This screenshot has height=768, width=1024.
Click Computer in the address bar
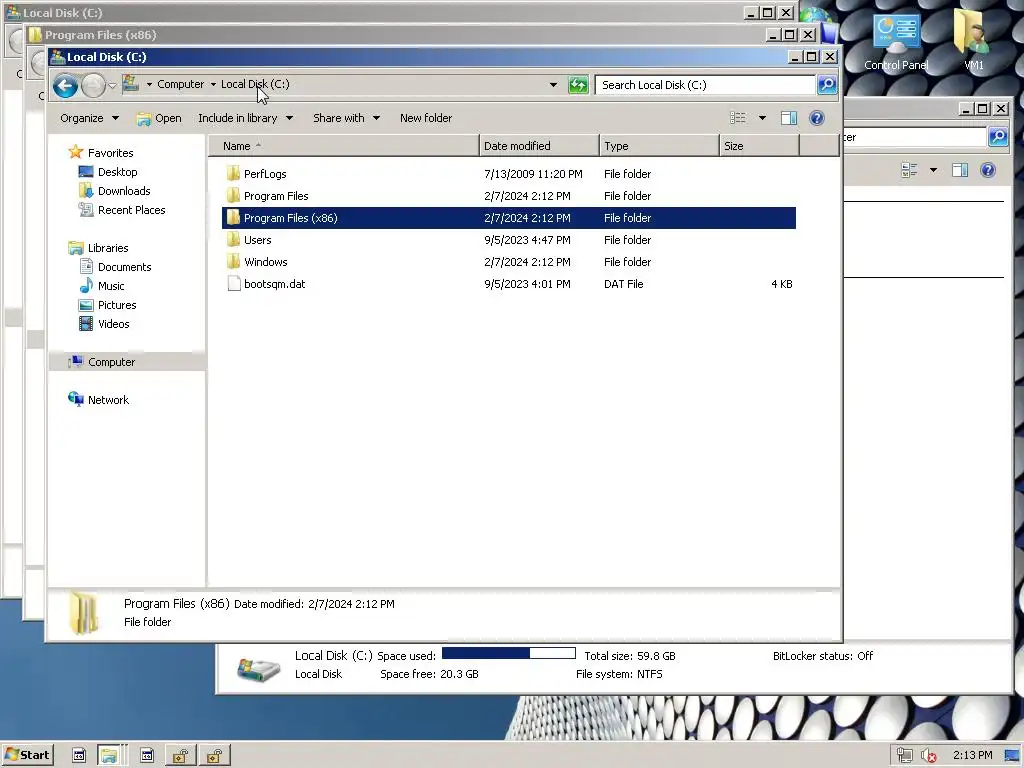tap(180, 84)
